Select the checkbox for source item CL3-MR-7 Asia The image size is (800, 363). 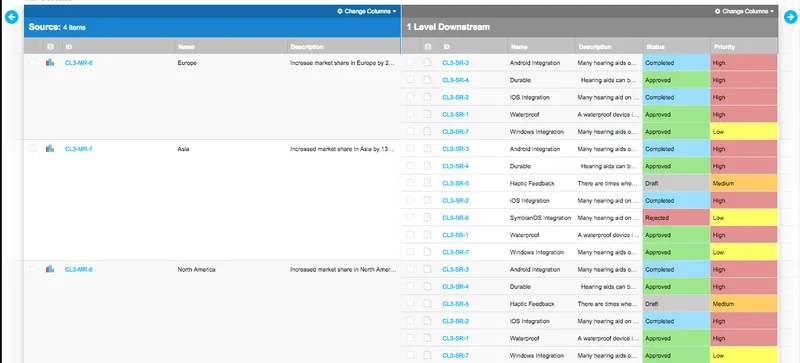pyautogui.click(x=33, y=148)
